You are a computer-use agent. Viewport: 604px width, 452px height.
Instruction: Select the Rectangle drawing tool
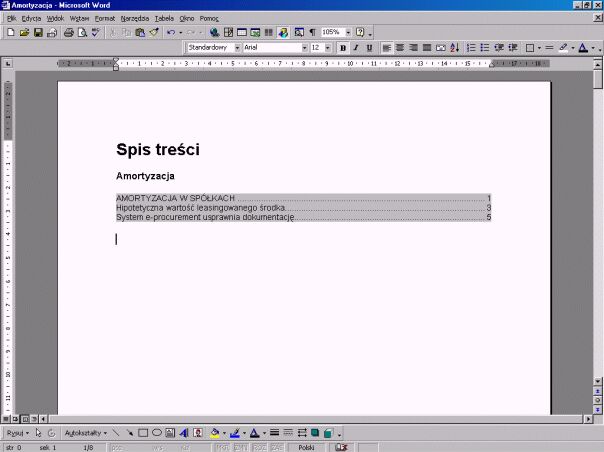point(143,433)
